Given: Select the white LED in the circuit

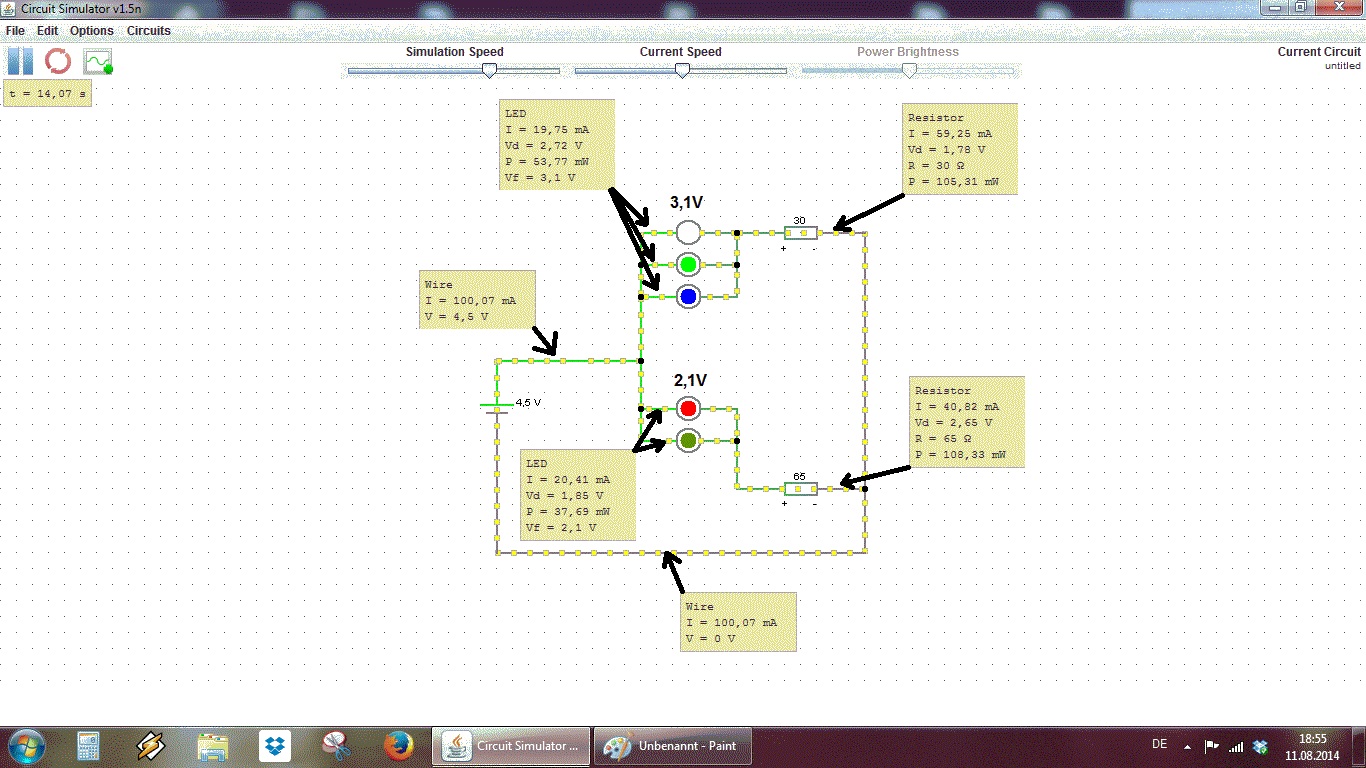Looking at the screenshot, I should coord(688,232).
